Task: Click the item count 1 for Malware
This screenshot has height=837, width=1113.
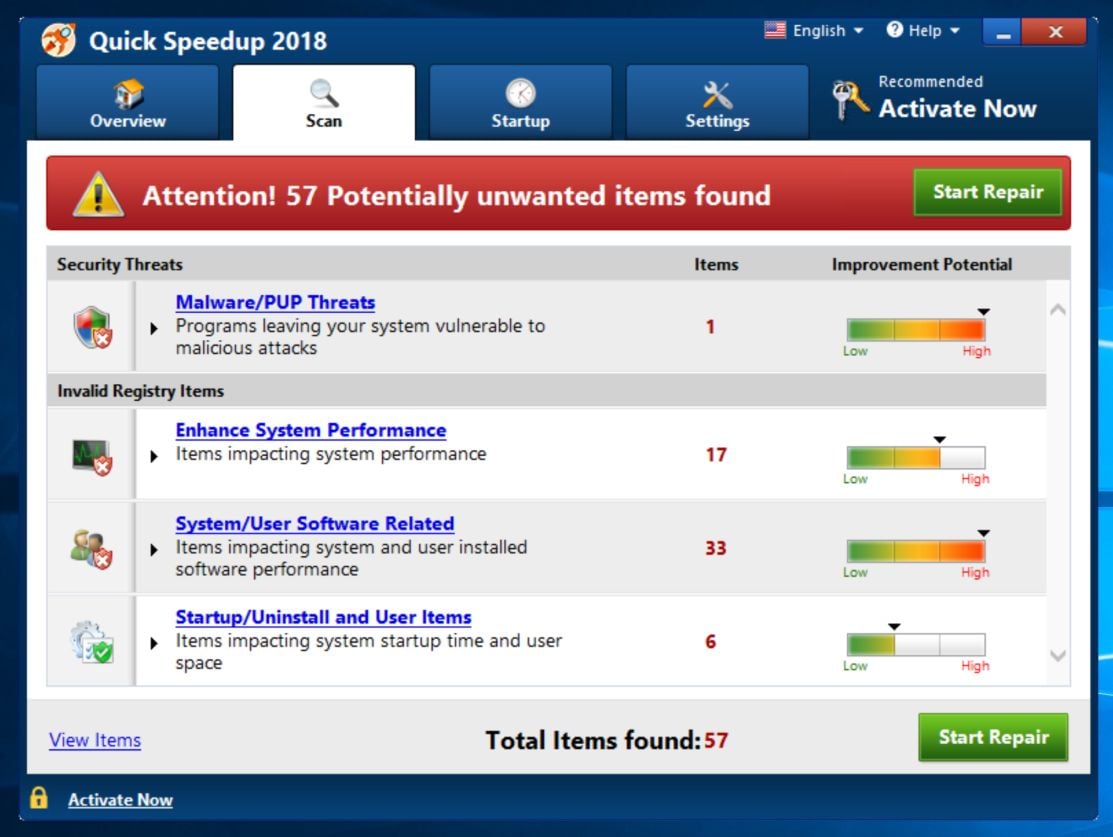Action: pyautogui.click(x=710, y=327)
